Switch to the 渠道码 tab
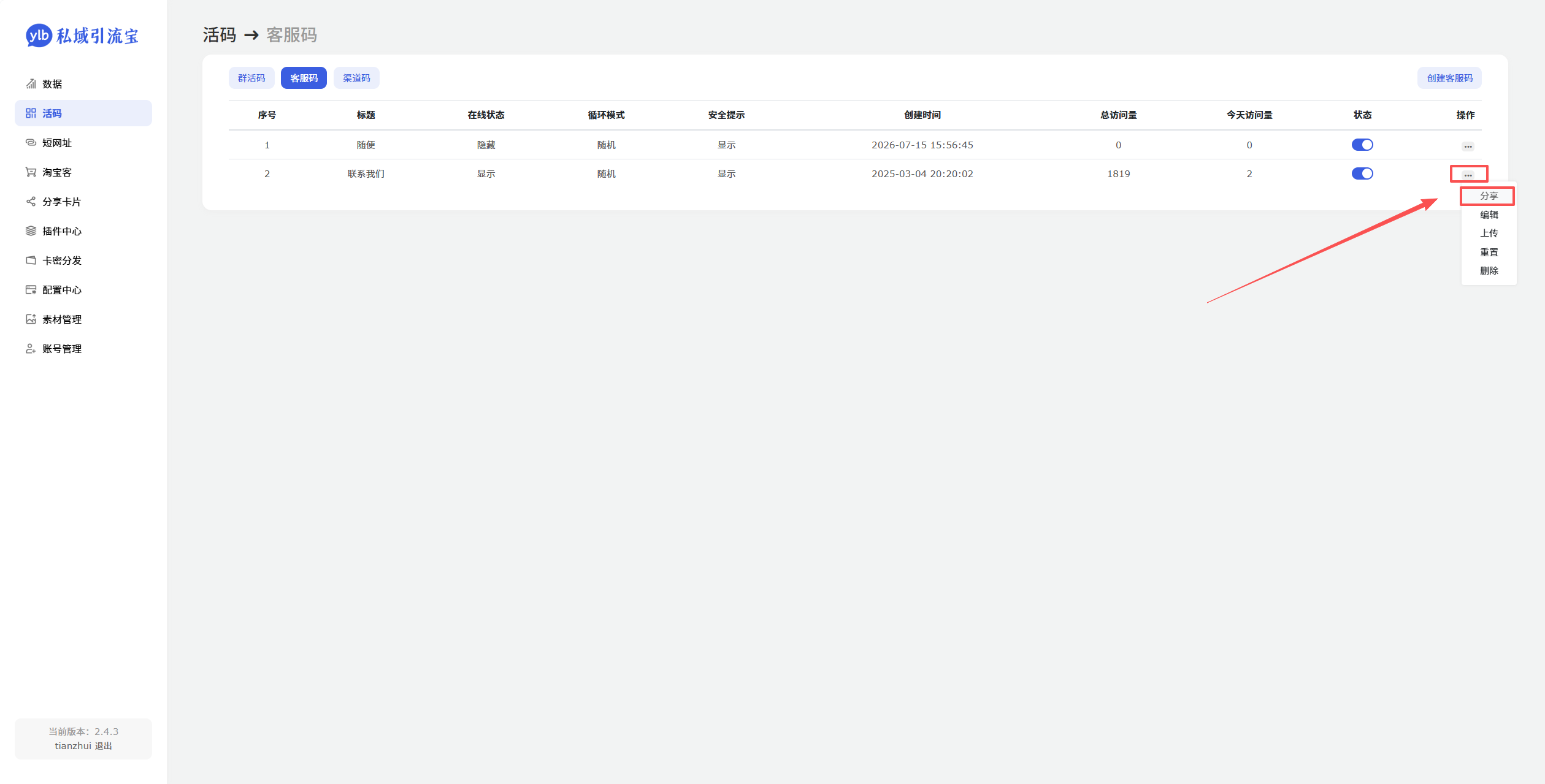Viewport: 1545px width, 784px height. coord(356,78)
